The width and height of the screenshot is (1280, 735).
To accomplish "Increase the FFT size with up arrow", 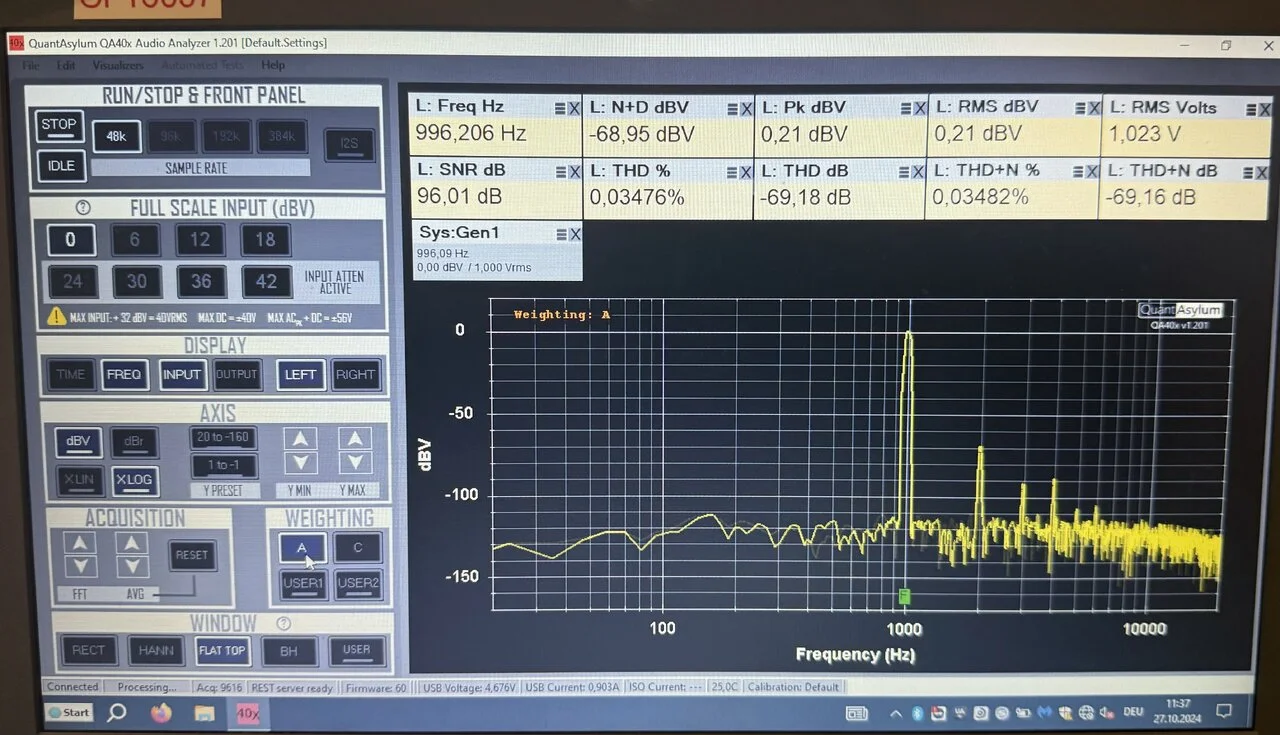I will [x=80, y=543].
